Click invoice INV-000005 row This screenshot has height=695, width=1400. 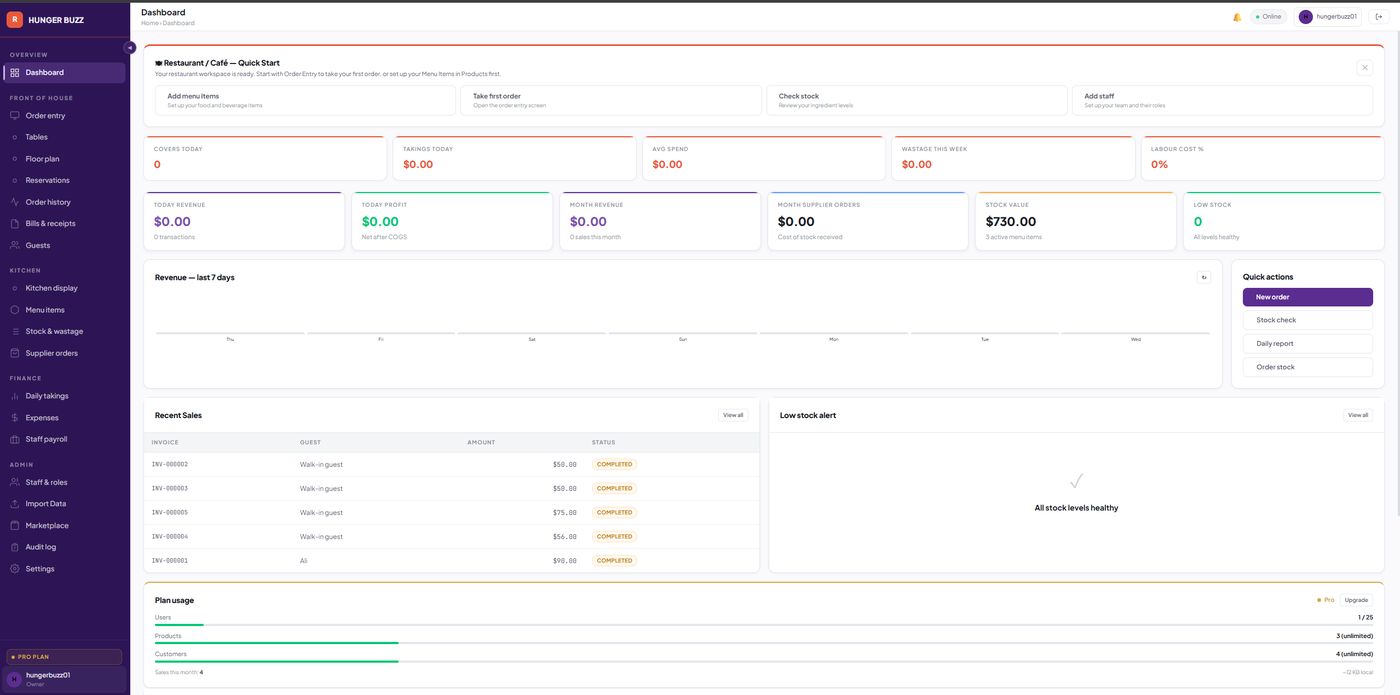coord(451,512)
